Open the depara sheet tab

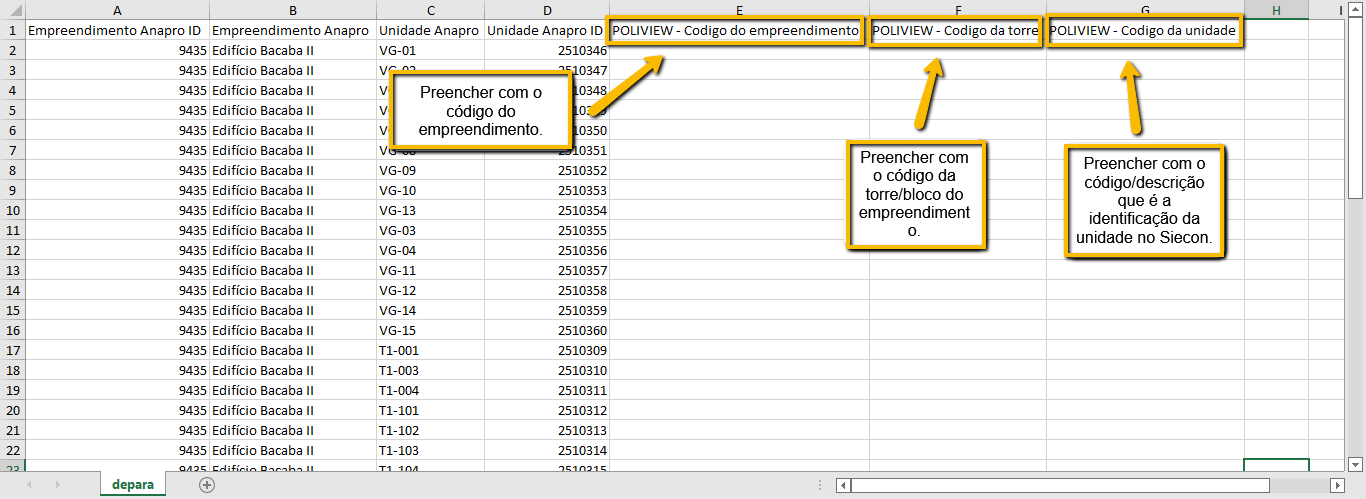tap(133, 485)
